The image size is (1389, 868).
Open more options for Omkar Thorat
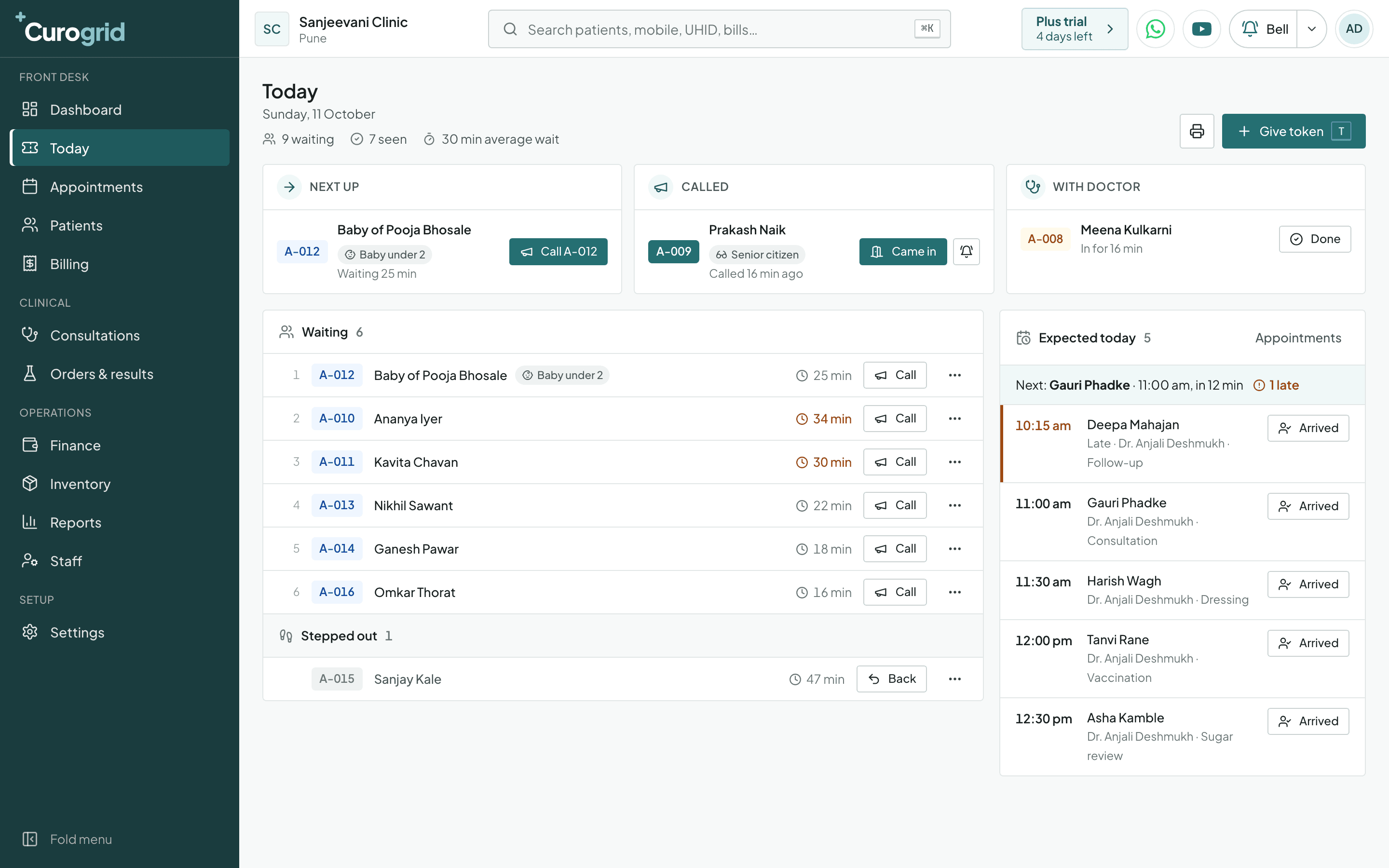[x=954, y=592]
